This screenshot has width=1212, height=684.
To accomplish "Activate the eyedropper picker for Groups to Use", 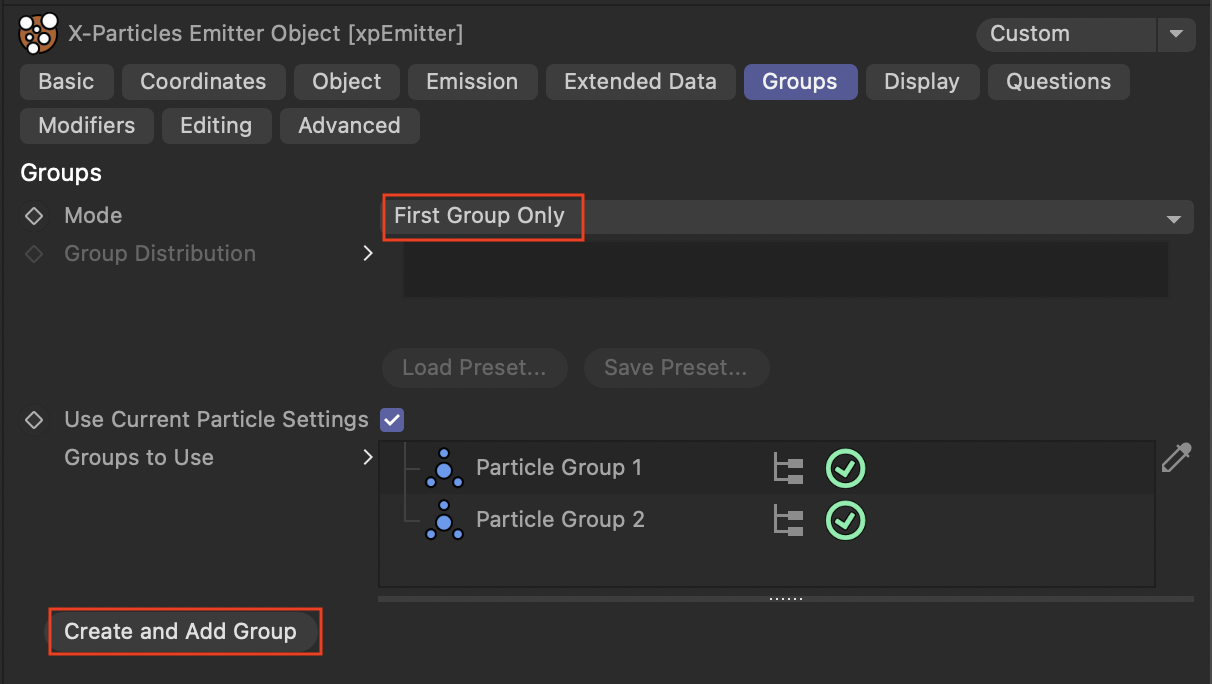I will pyautogui.click(x=1176, y=458).
